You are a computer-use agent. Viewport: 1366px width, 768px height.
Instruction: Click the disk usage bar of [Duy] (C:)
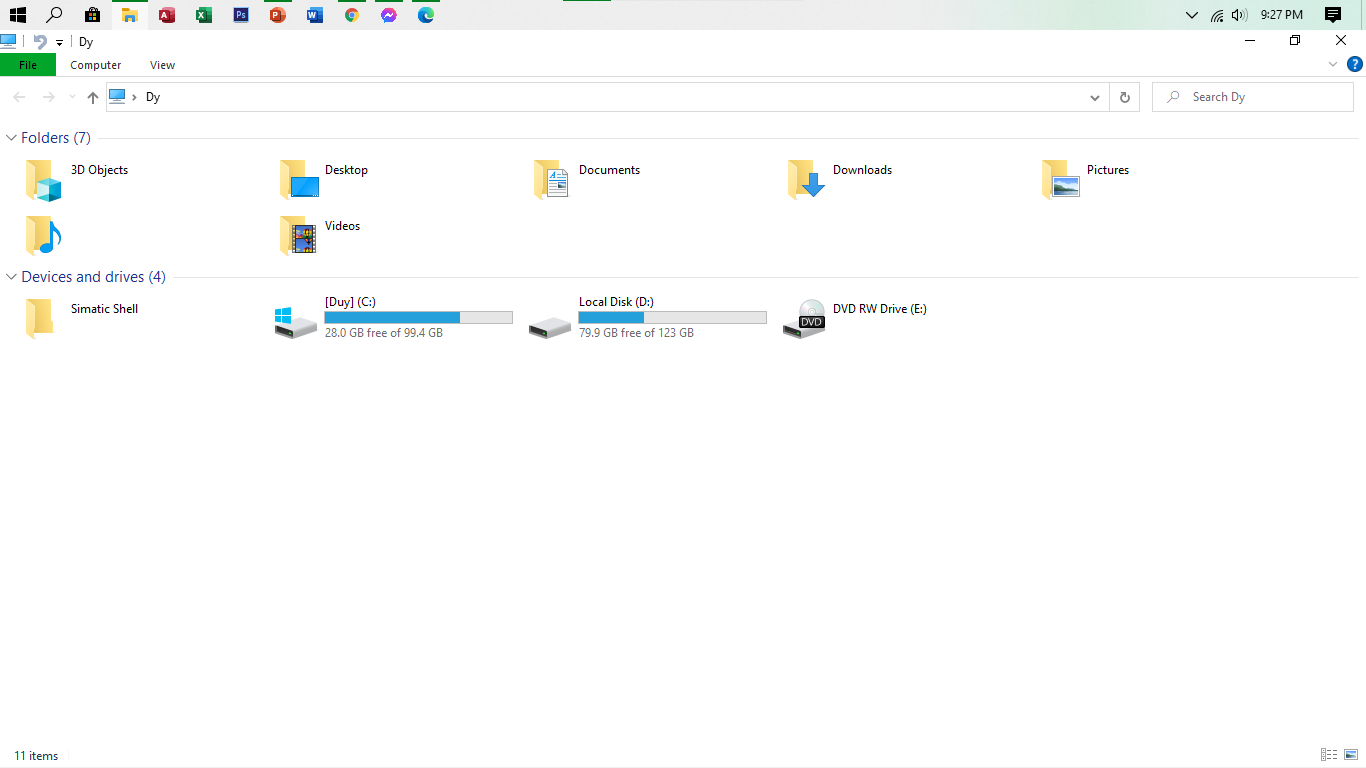pyautogui.click(x=418, y=317)
